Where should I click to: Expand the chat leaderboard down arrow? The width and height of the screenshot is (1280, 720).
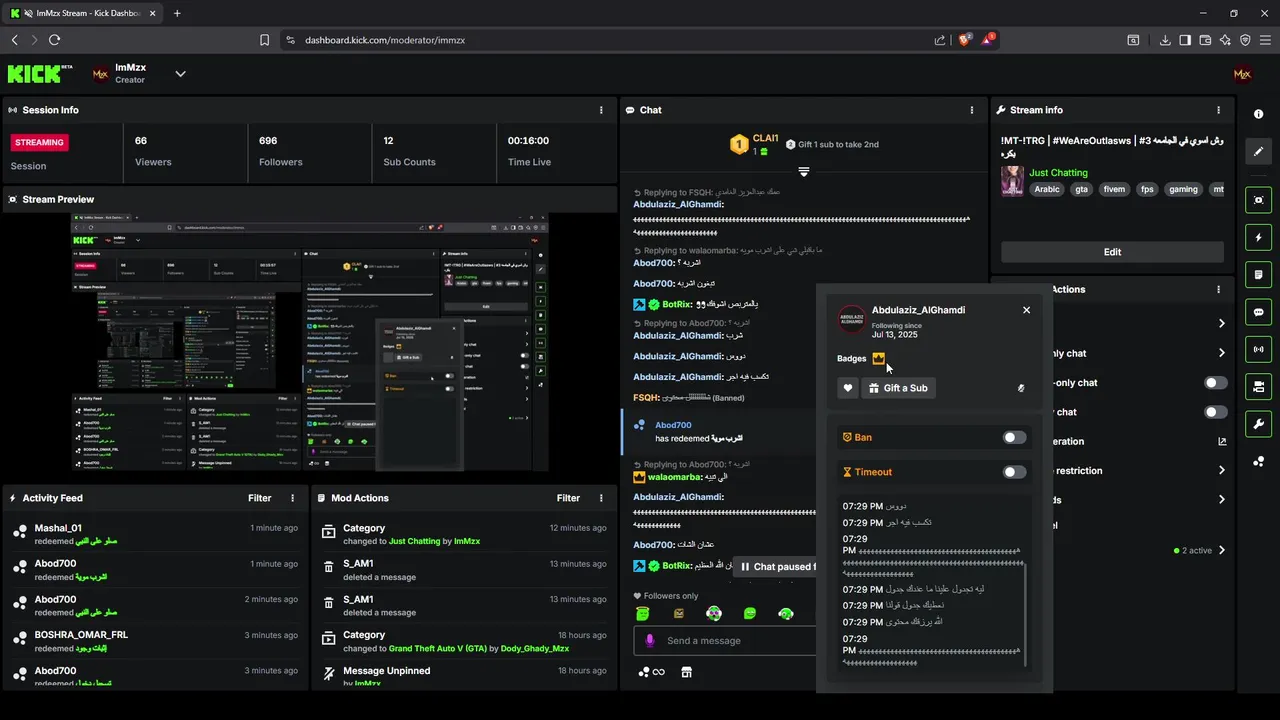coord(803,172)
